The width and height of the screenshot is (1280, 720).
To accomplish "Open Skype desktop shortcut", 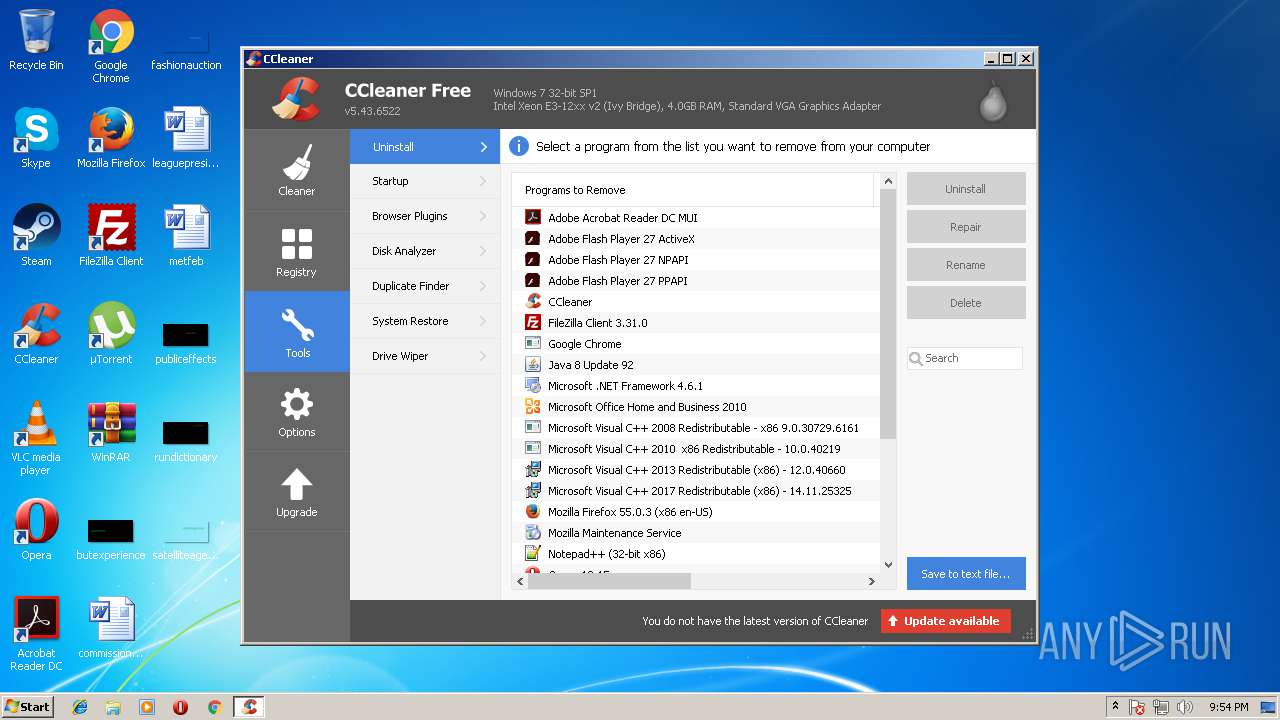I will (36, 138).
